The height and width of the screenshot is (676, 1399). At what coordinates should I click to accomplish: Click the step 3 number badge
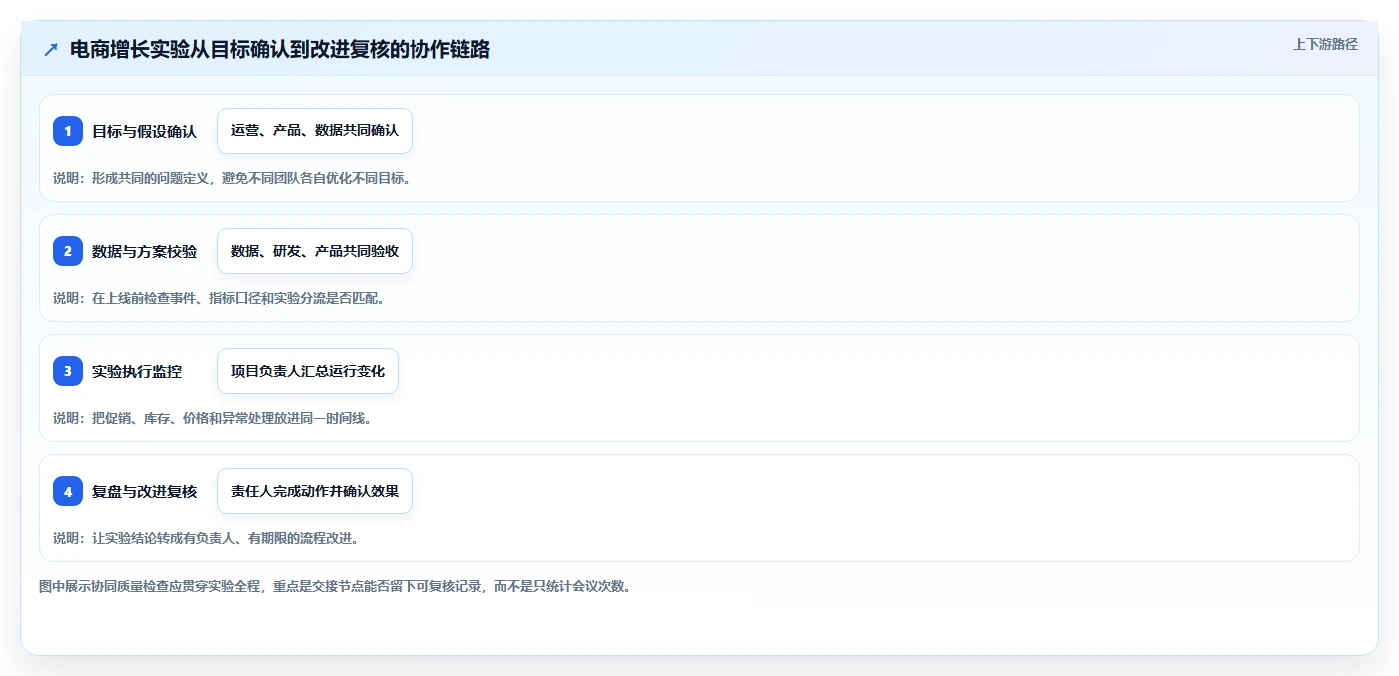coord(68,371)
